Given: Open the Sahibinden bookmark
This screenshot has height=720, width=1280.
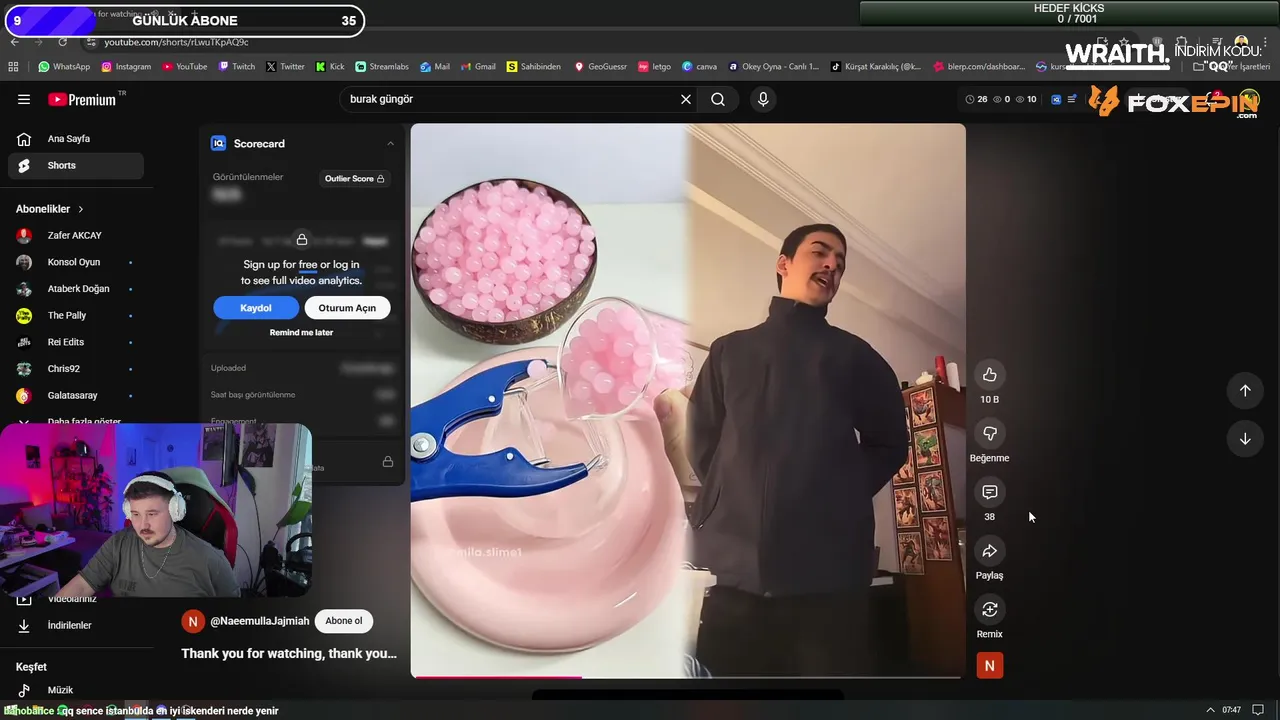Looking at the screenshot, I should 534,67.
